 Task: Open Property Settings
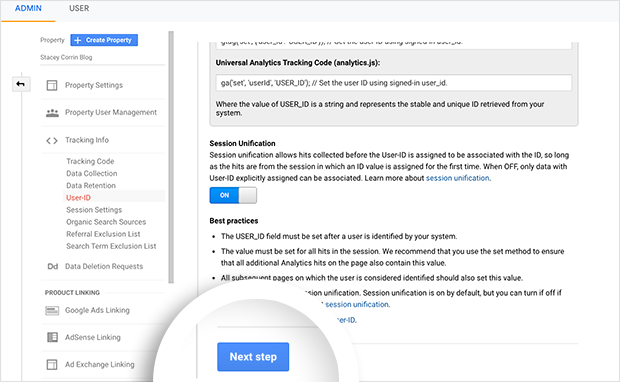(94, 85)
